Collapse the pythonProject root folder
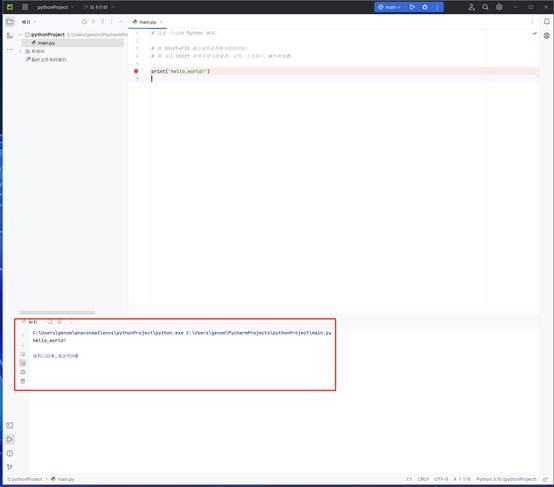The height and width of the screenshot is (487, 554). coord(20,34)
